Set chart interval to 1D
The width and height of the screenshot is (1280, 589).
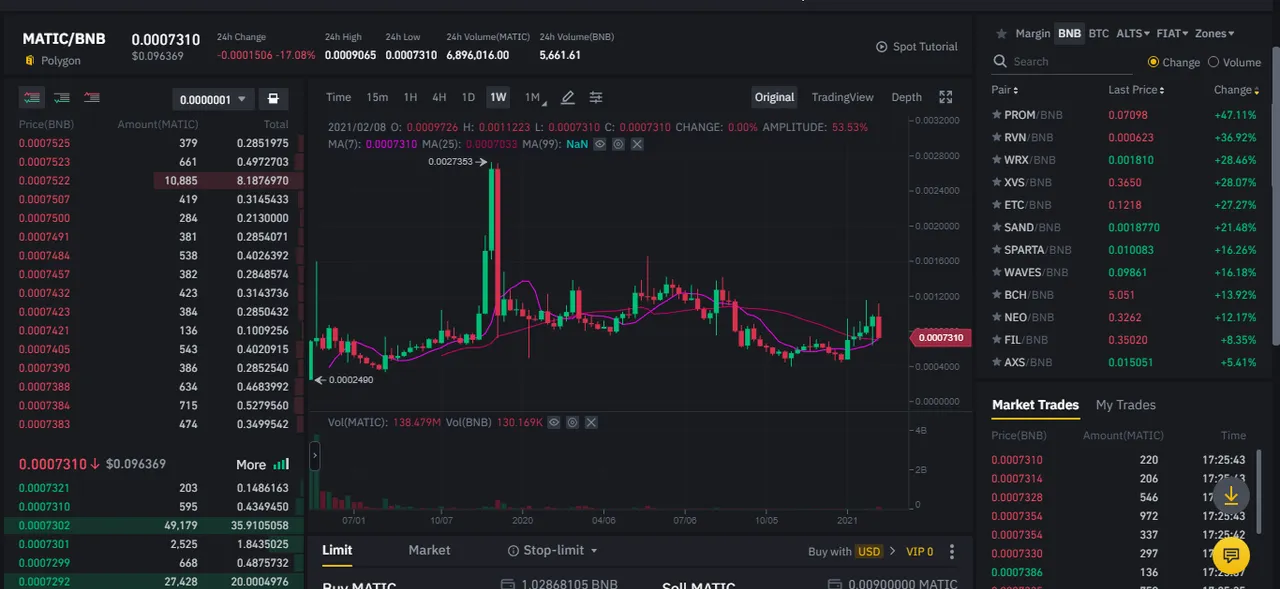tap(468, 97)
